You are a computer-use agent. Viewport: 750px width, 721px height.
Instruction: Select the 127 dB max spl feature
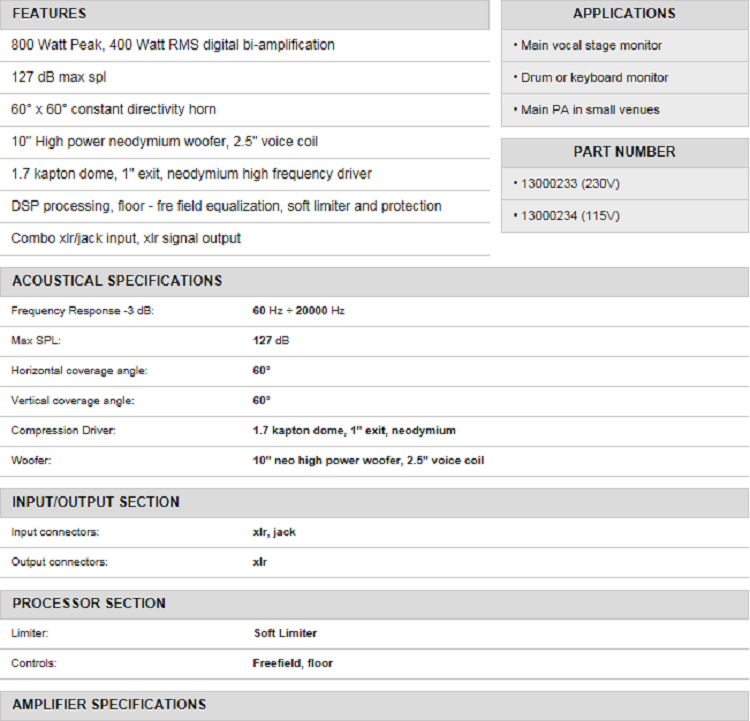tap(58, 77)
